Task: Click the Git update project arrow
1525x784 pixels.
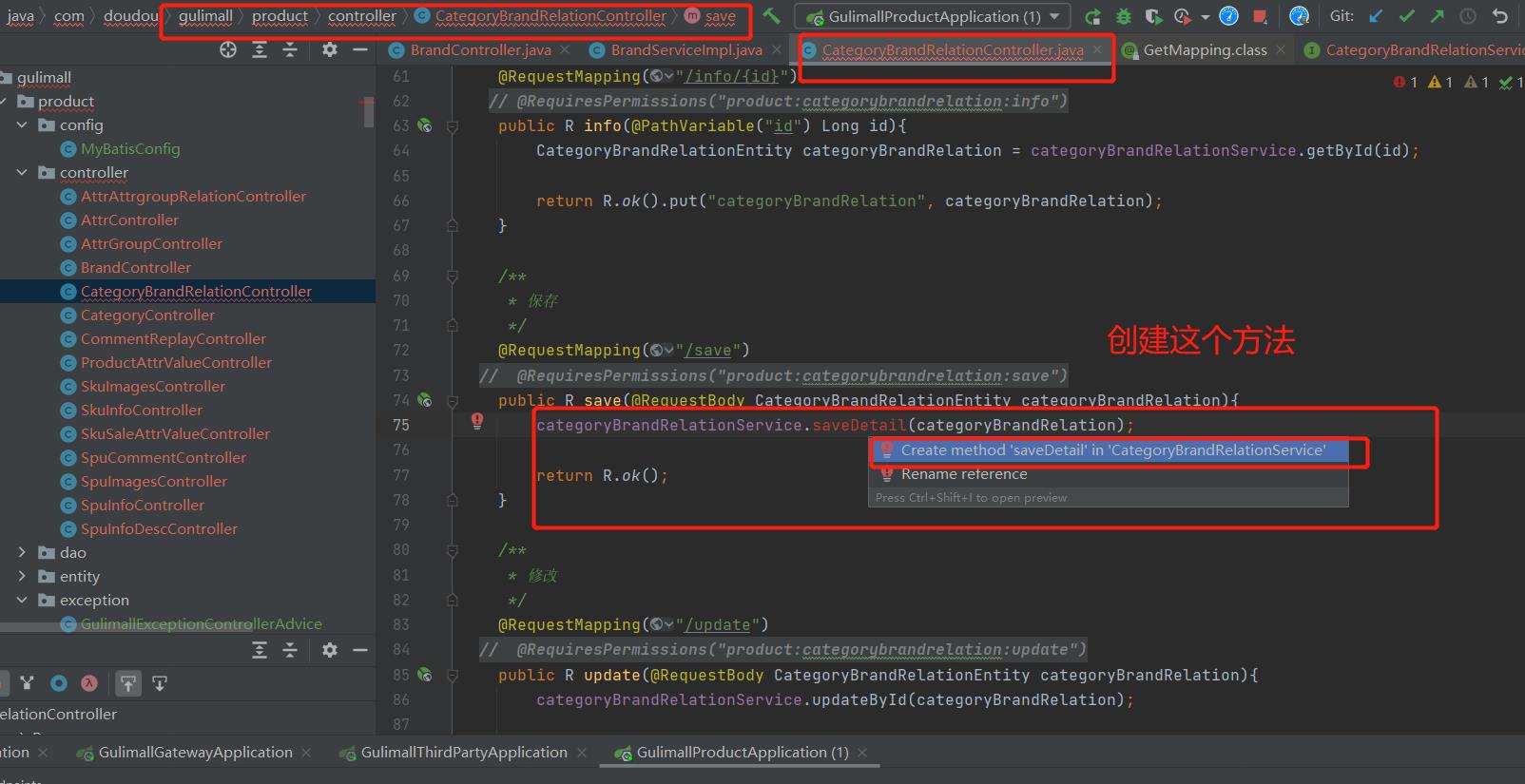Action: tap(1377, 16)
